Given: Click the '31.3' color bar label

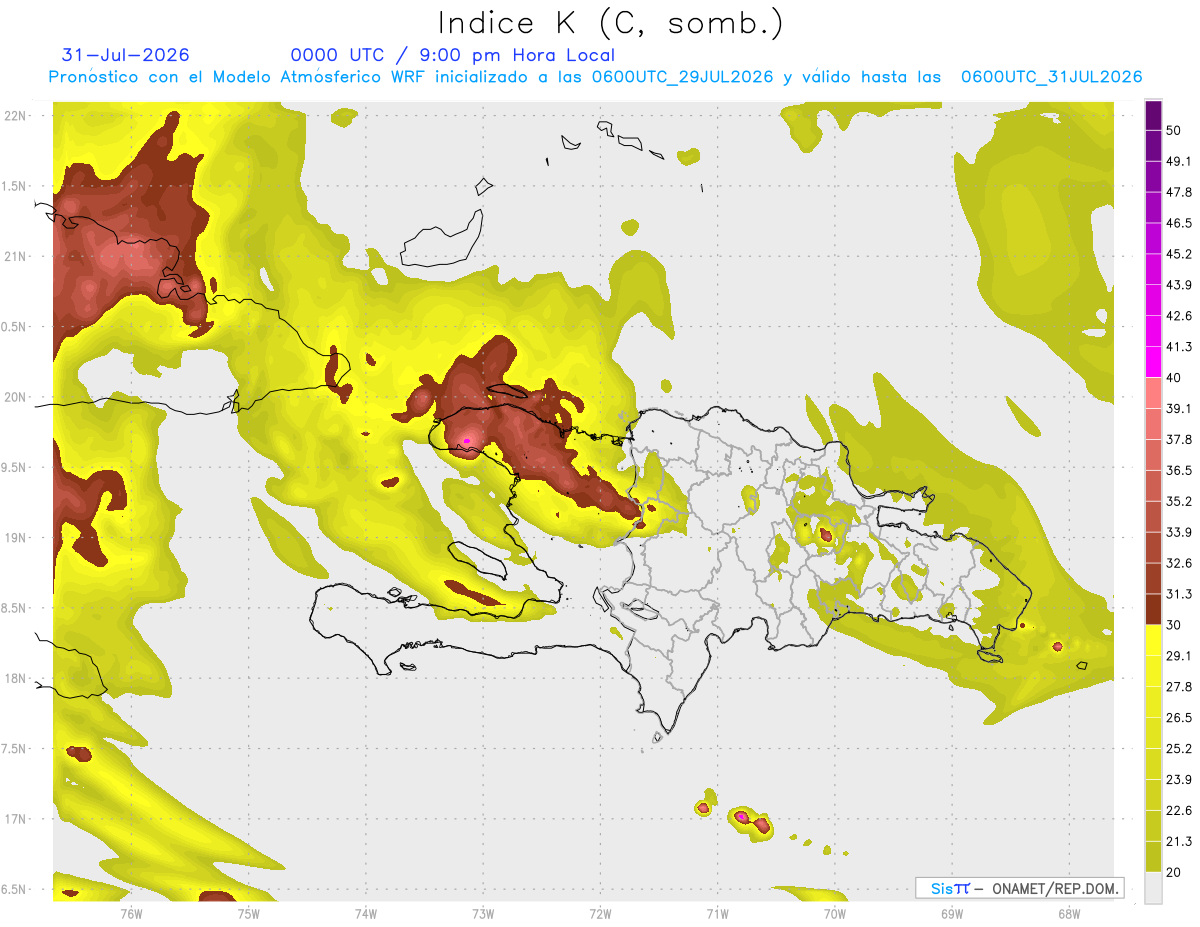Looking at the screenshot, I should (1178, 594).
